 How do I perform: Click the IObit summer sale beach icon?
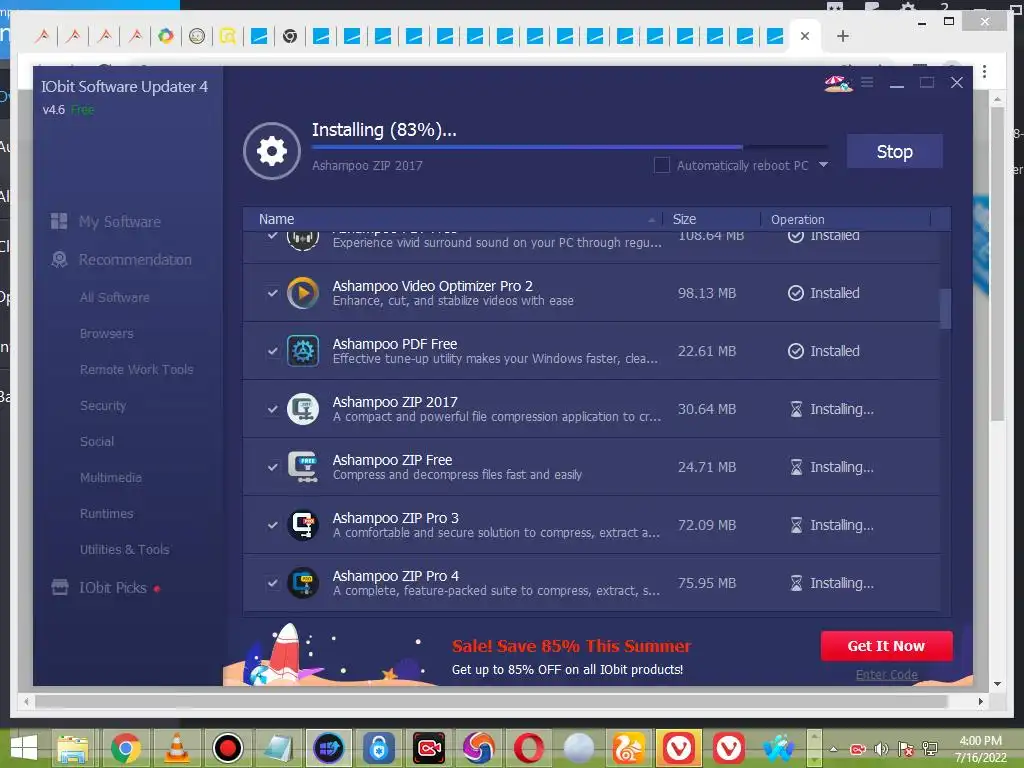point(838,83)
